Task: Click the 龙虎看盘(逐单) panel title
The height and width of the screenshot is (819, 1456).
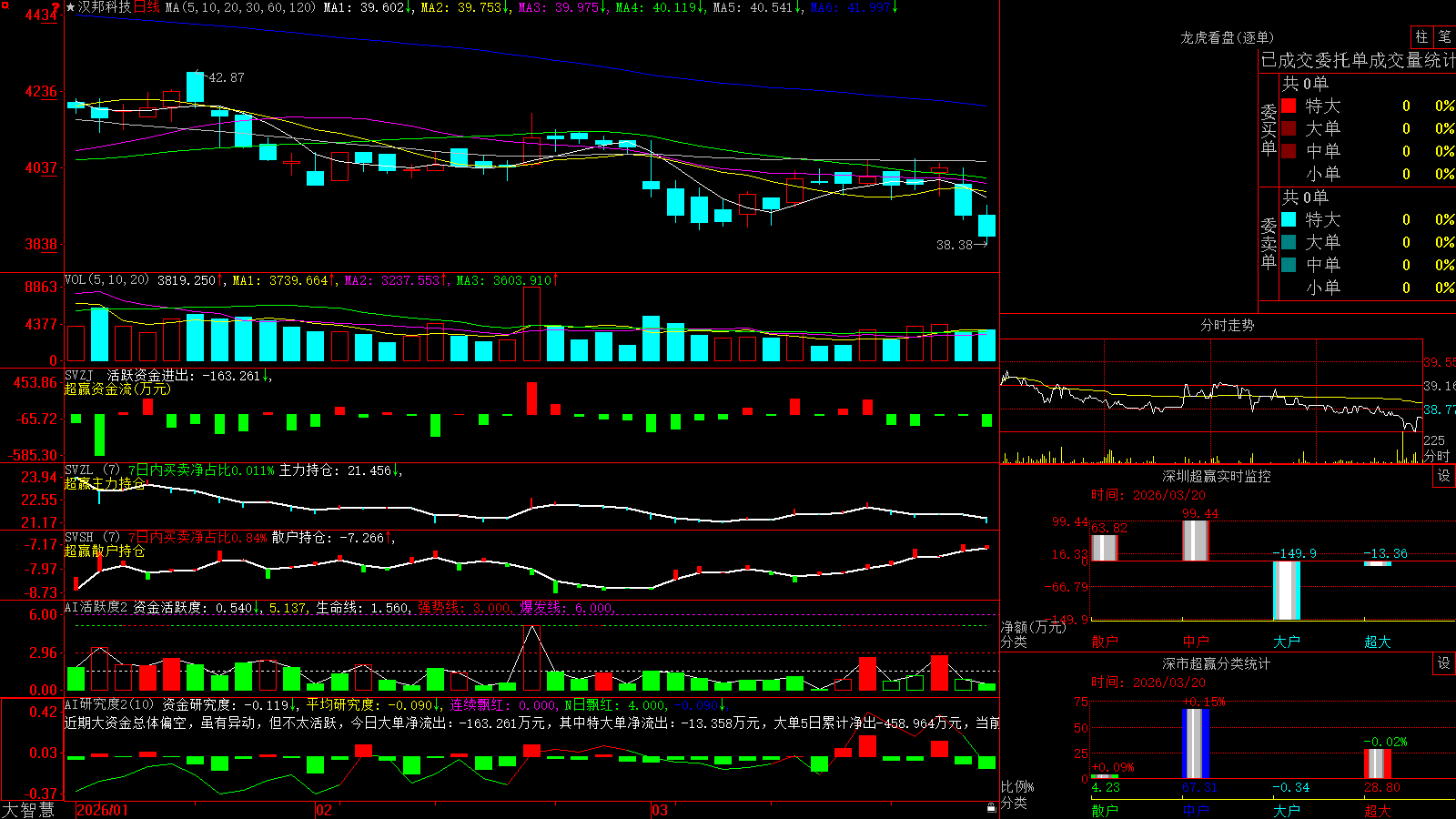Action: [1227, 37]
